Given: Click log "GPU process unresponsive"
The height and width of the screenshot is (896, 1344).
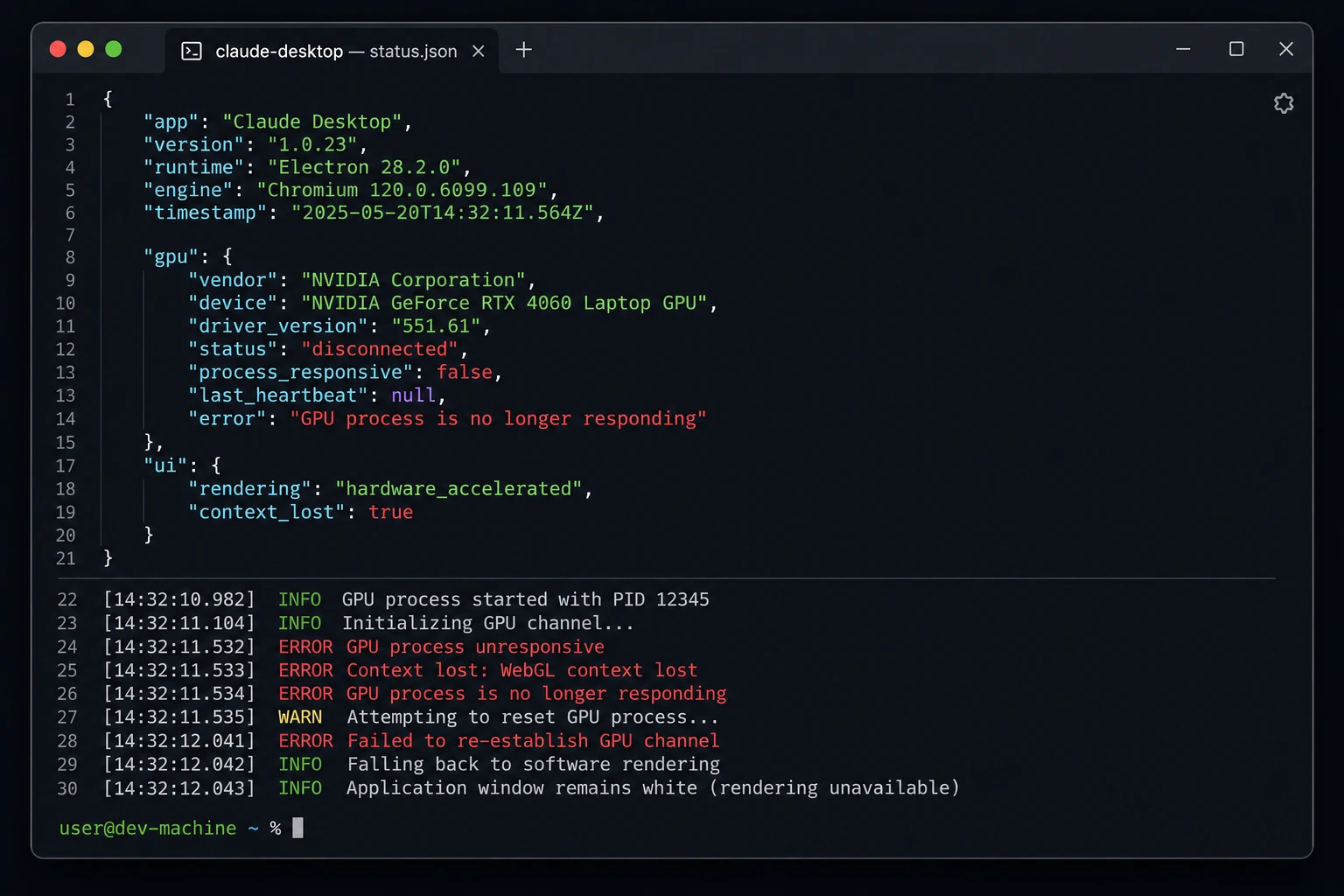Looking at the screenshot, I should [475, 647].
